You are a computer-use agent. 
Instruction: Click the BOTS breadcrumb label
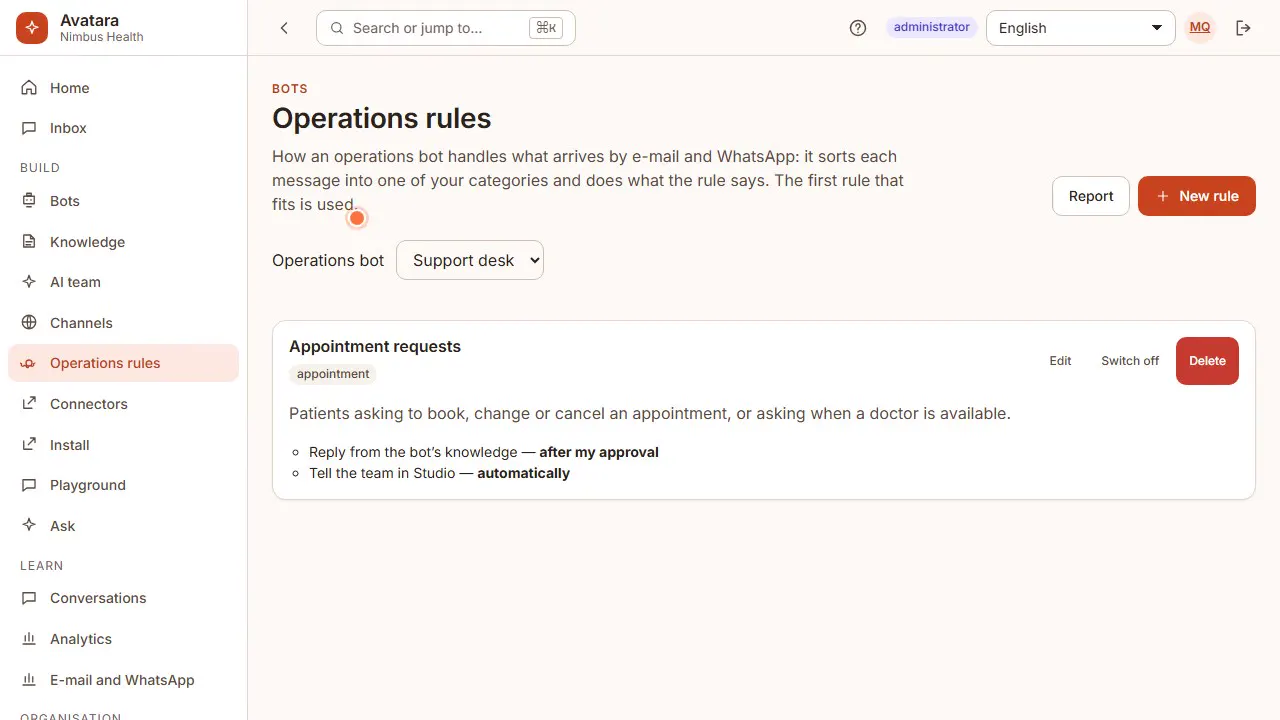(x=290, y=89)
